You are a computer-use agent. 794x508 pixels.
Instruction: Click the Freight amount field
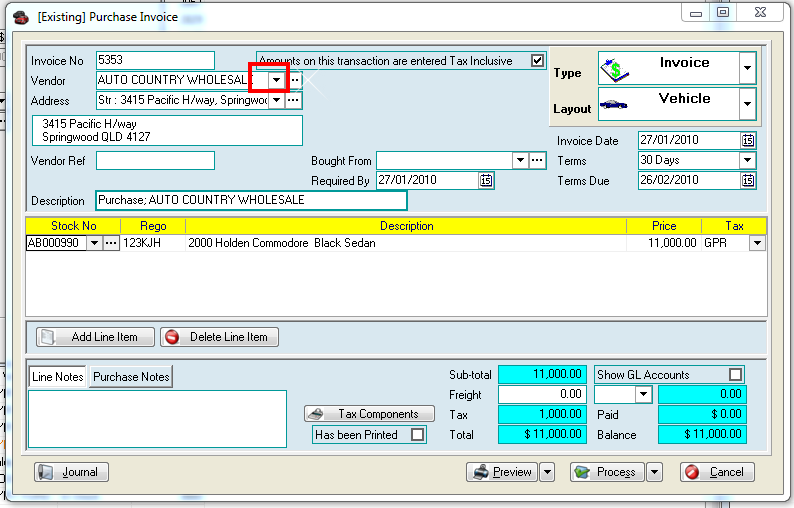(542, 394)
